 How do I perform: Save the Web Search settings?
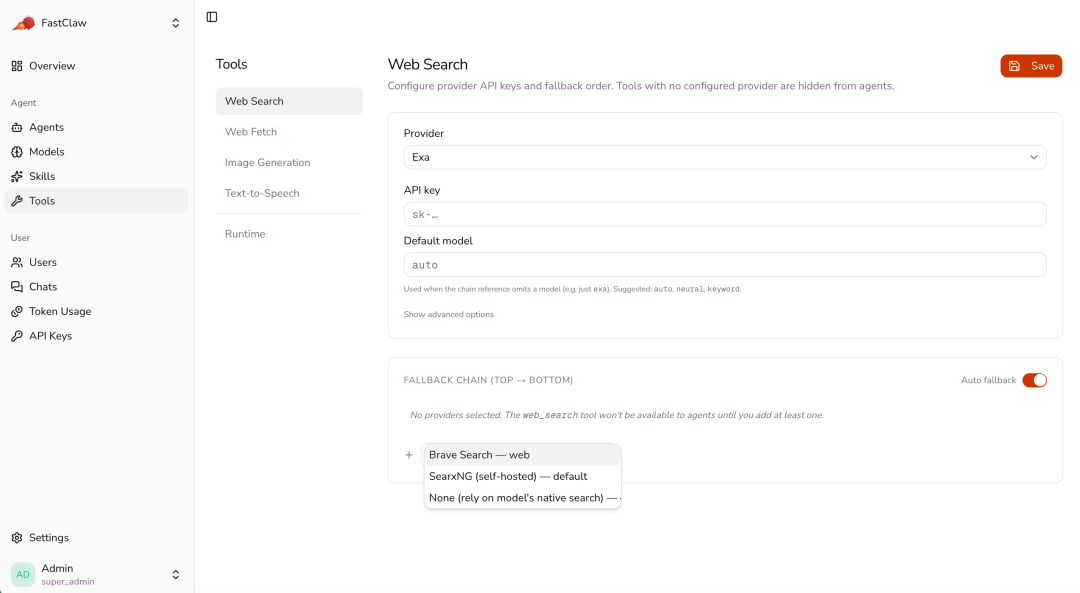pyautogui.click(x=1031, y=66)
